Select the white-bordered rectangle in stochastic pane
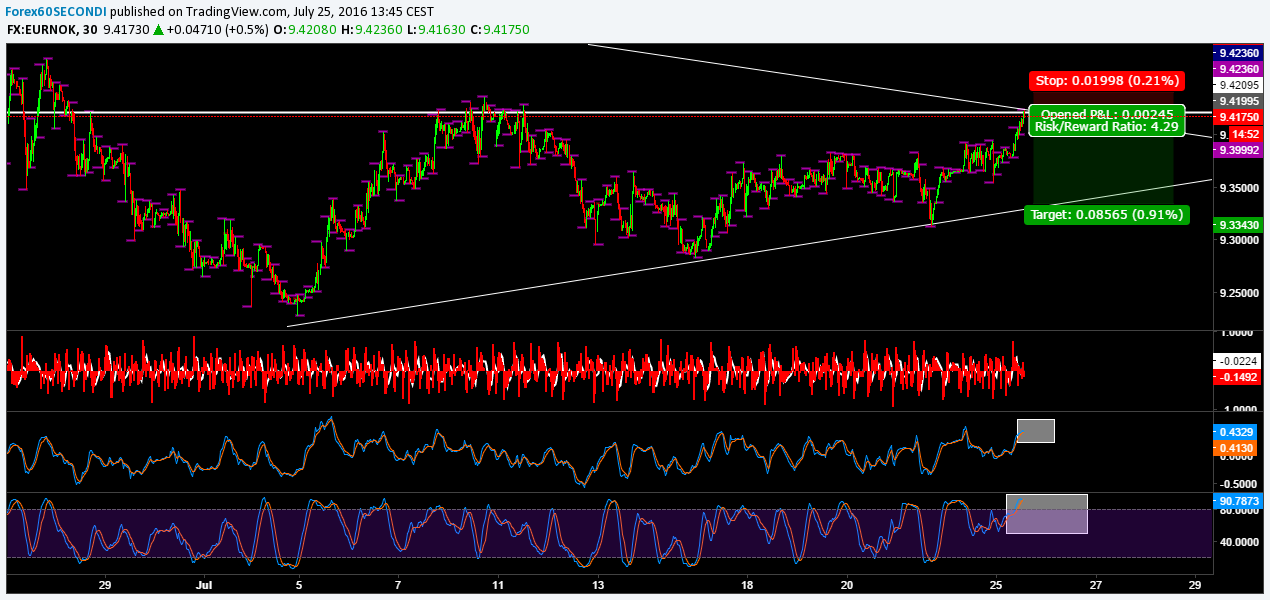This screenshot has width=1270, height=600. coord(1046,514)
